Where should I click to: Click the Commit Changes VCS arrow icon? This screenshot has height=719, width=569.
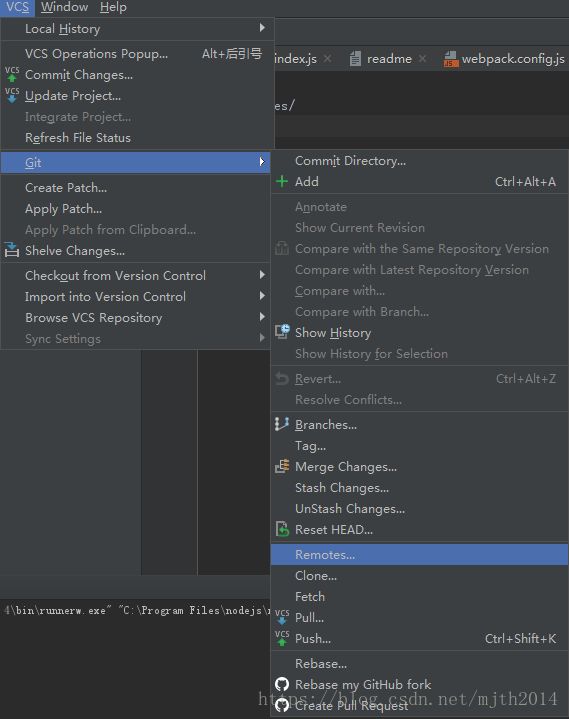(x=12, y=75)
